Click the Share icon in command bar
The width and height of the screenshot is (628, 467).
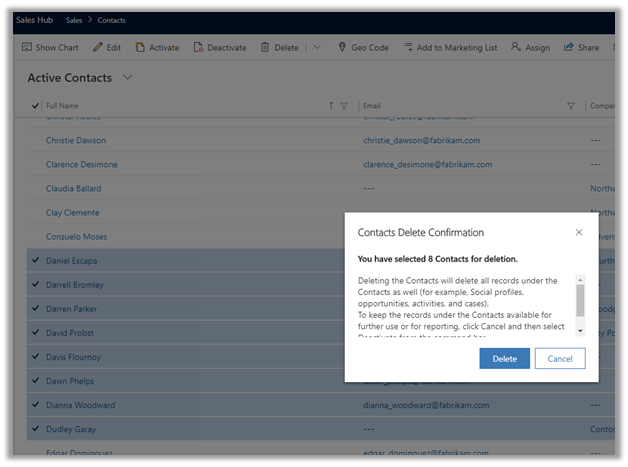[569, 47]
